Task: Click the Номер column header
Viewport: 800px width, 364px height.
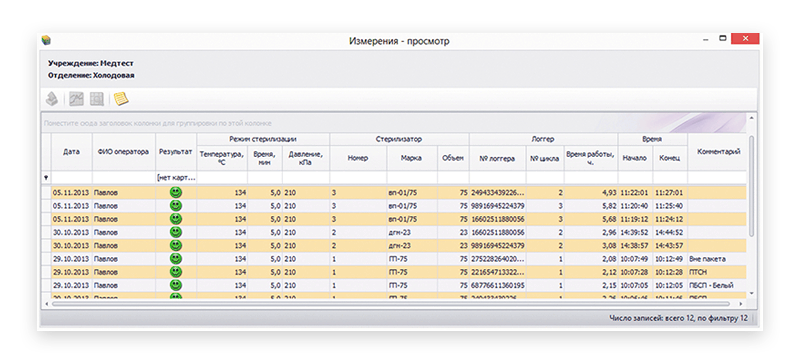Action: [x=358, y=158]
